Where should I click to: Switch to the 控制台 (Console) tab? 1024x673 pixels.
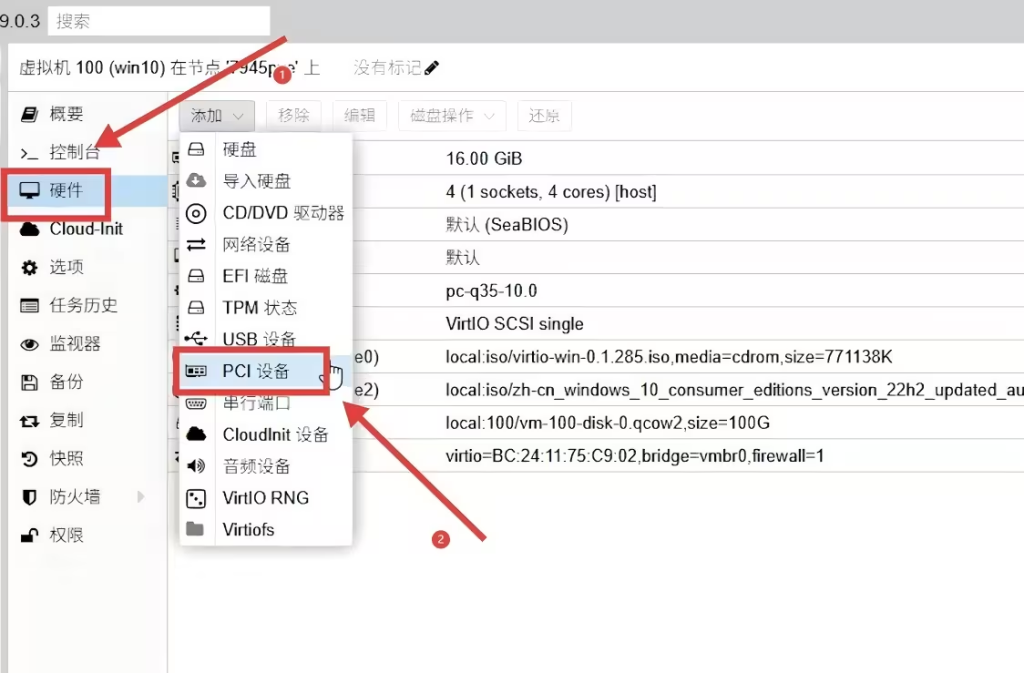click(x=74, y=153)
